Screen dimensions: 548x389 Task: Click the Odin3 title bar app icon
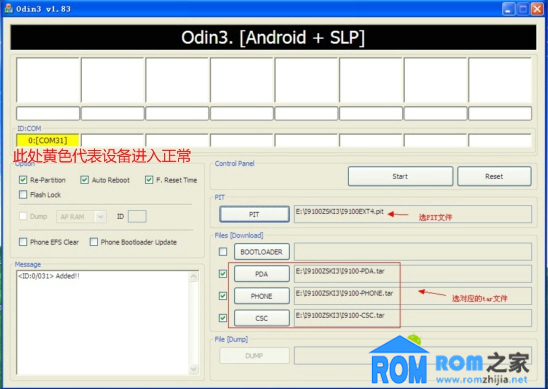8,8
